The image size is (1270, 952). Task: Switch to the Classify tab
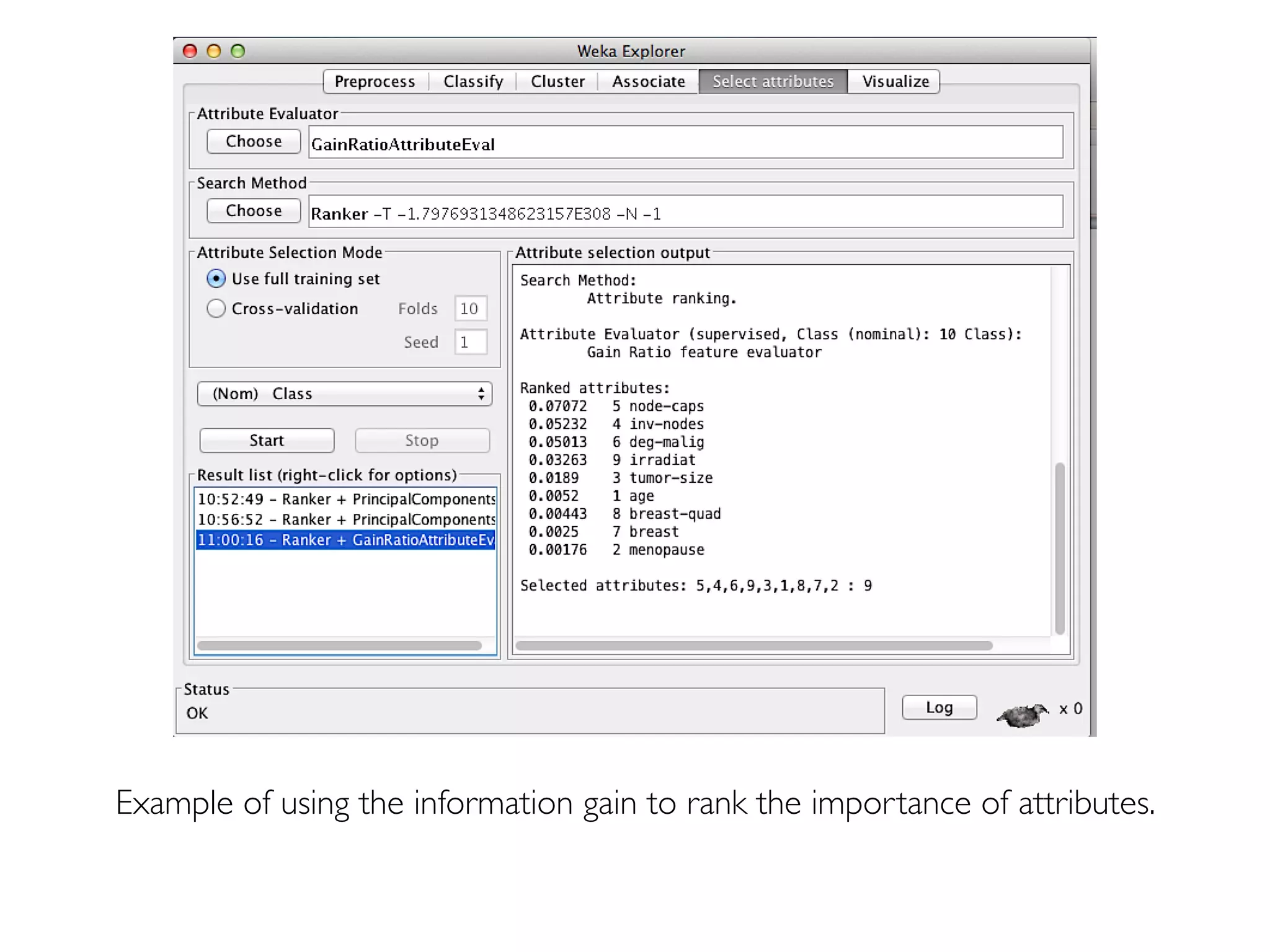(x=473, y=81)
